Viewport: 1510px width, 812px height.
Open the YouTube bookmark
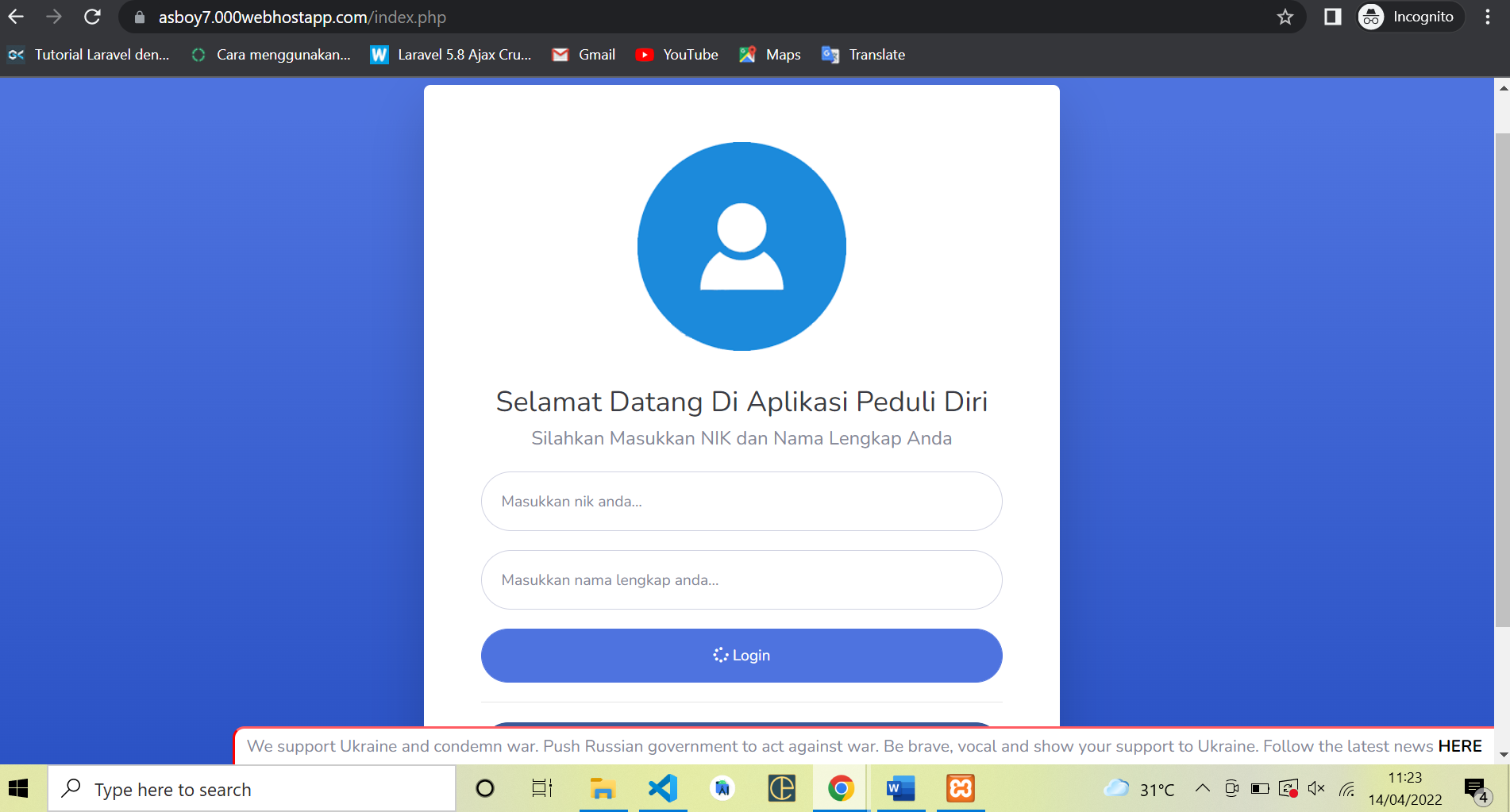click(x=677, y=55)
